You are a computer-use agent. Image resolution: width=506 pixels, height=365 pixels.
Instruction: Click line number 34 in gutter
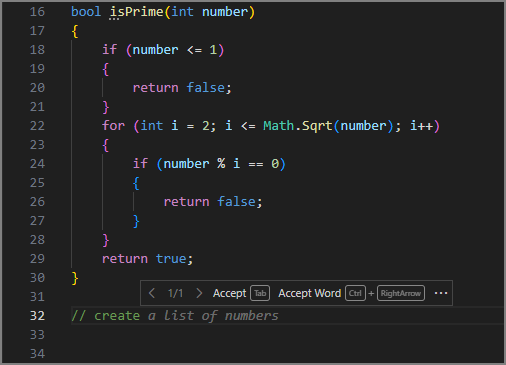(x=37, y=354)
